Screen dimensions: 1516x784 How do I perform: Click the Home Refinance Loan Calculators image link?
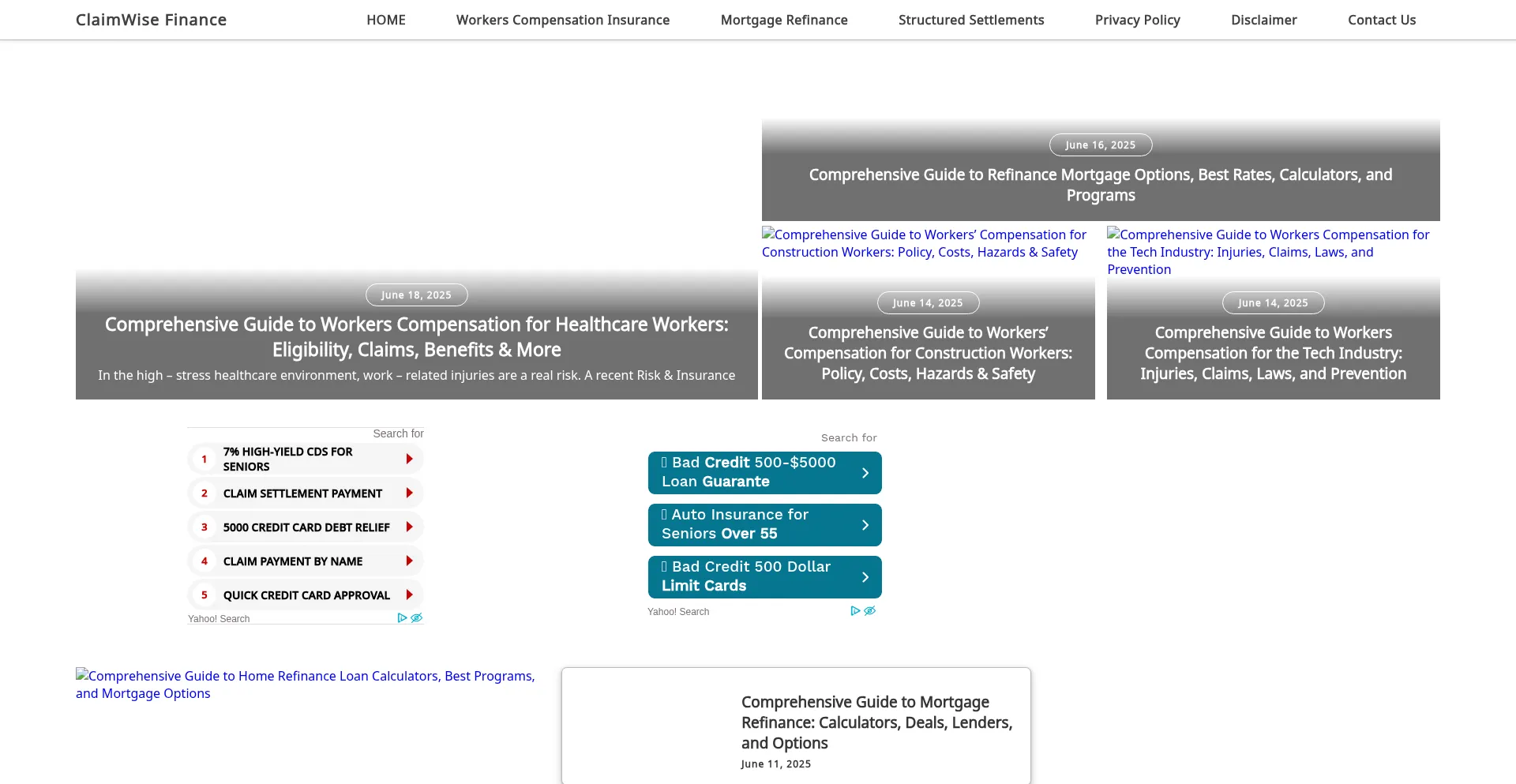[305, 685]
